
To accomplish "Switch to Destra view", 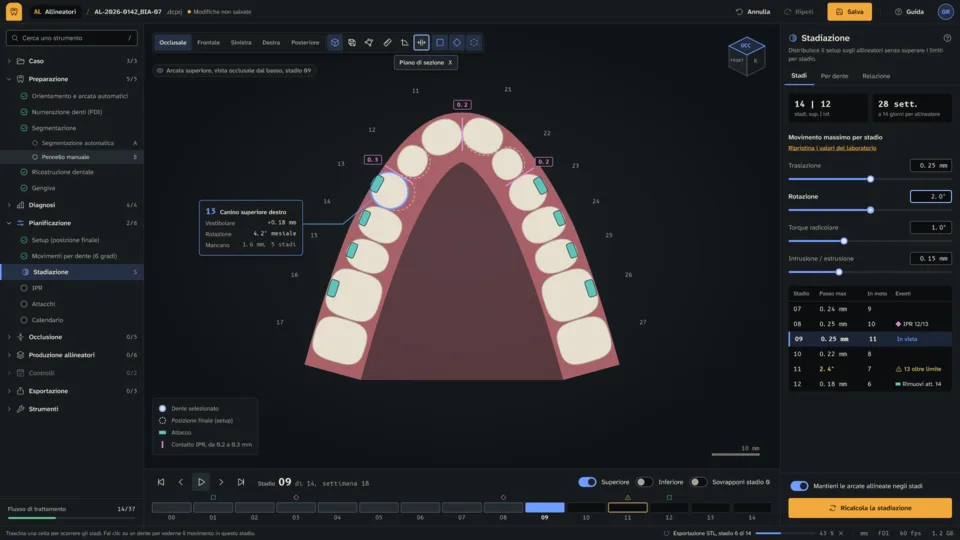I will click(x=271, y=43).
